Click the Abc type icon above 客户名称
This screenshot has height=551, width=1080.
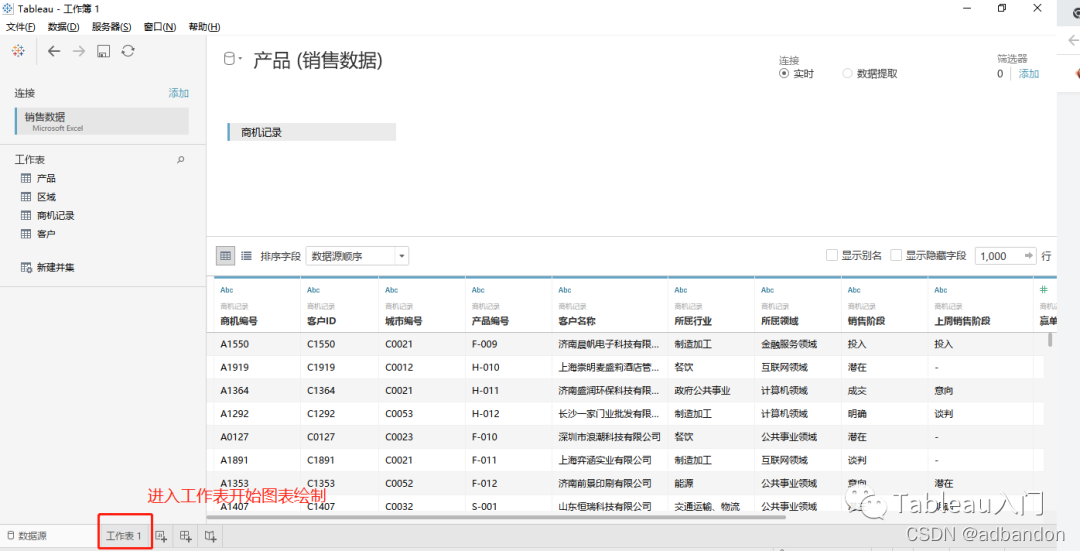[565, 291]
